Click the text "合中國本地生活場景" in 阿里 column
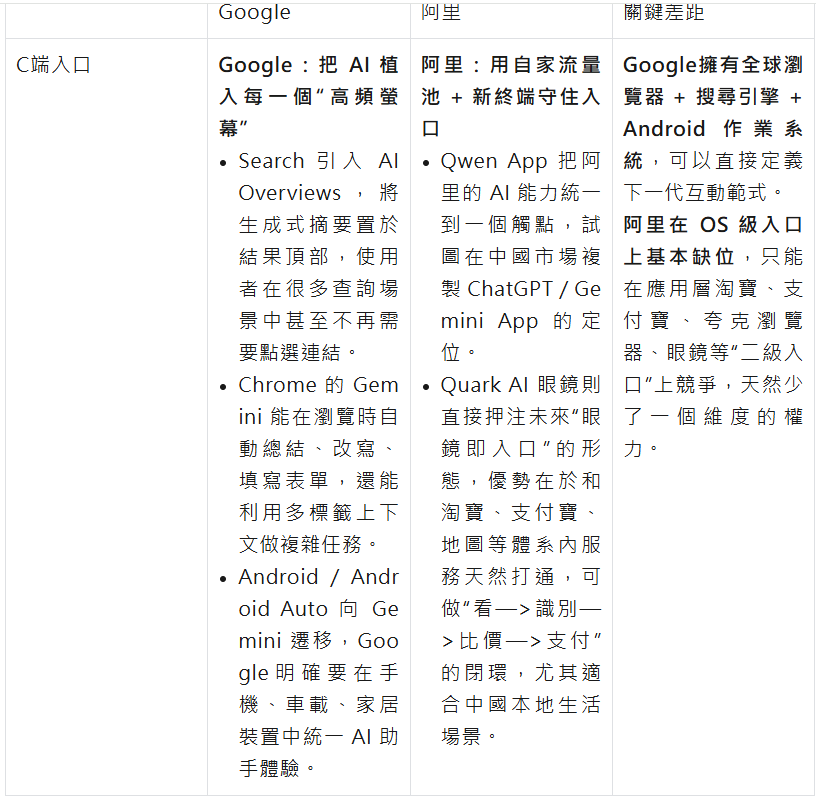 coord(520,704)
